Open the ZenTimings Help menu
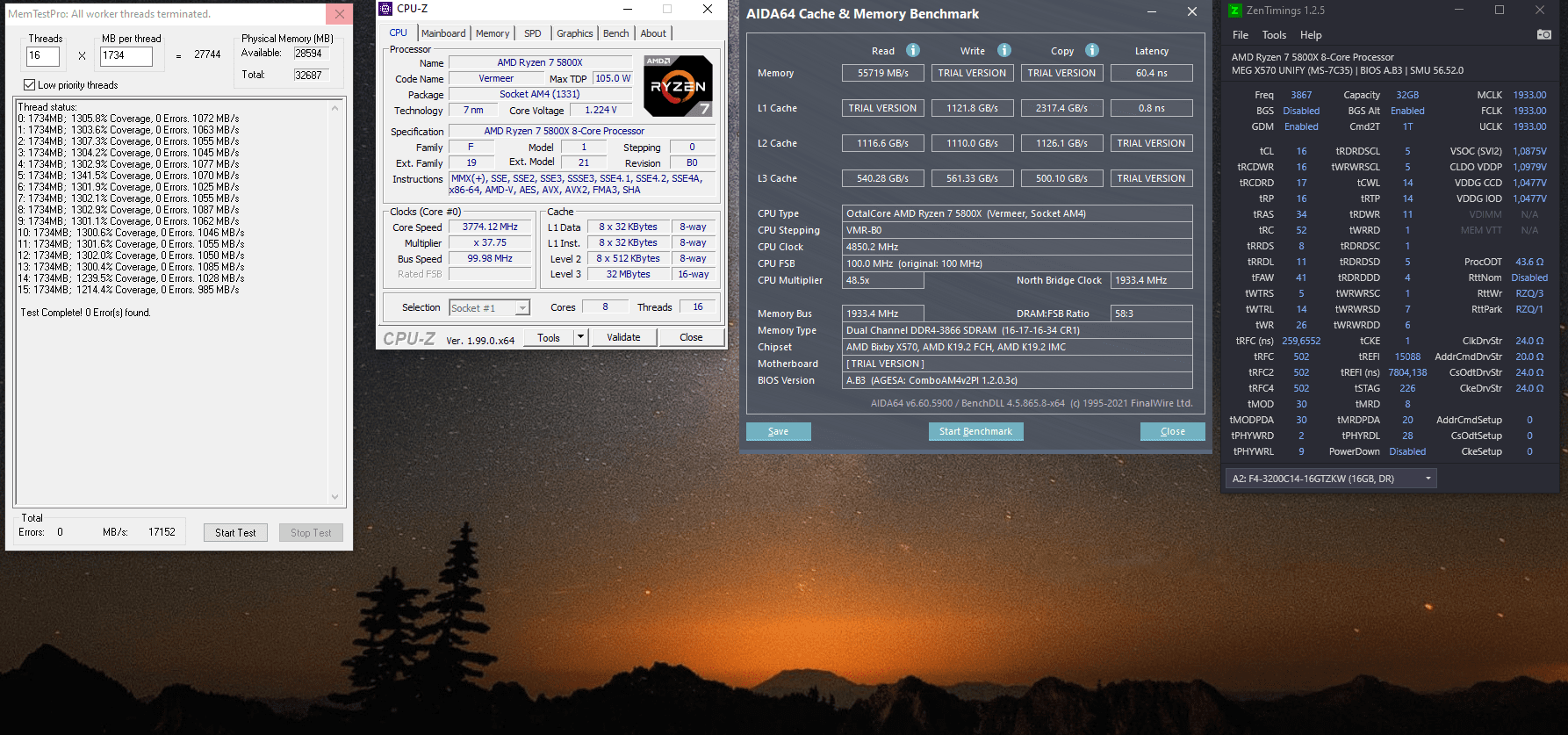This screenshot has width=1568, height=735. [1311, 35]
